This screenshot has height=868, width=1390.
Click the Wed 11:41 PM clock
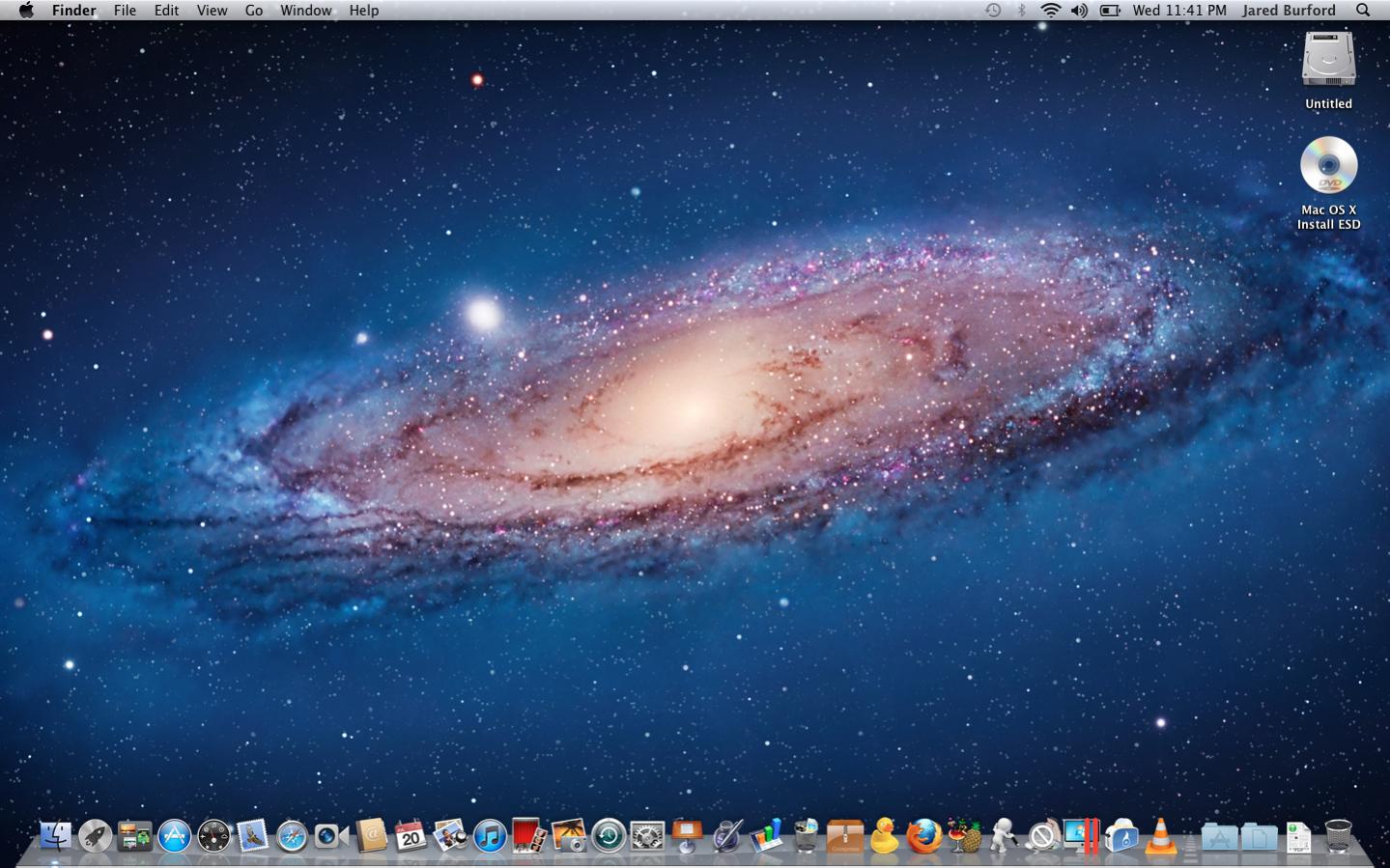[x=1179, y=10]
